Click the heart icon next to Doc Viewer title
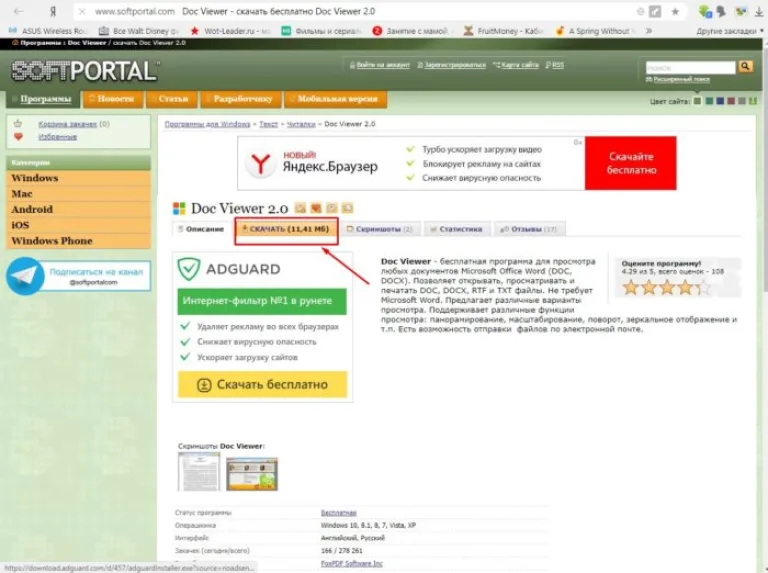The image size is (768, 573). click(x=316, y=208)
